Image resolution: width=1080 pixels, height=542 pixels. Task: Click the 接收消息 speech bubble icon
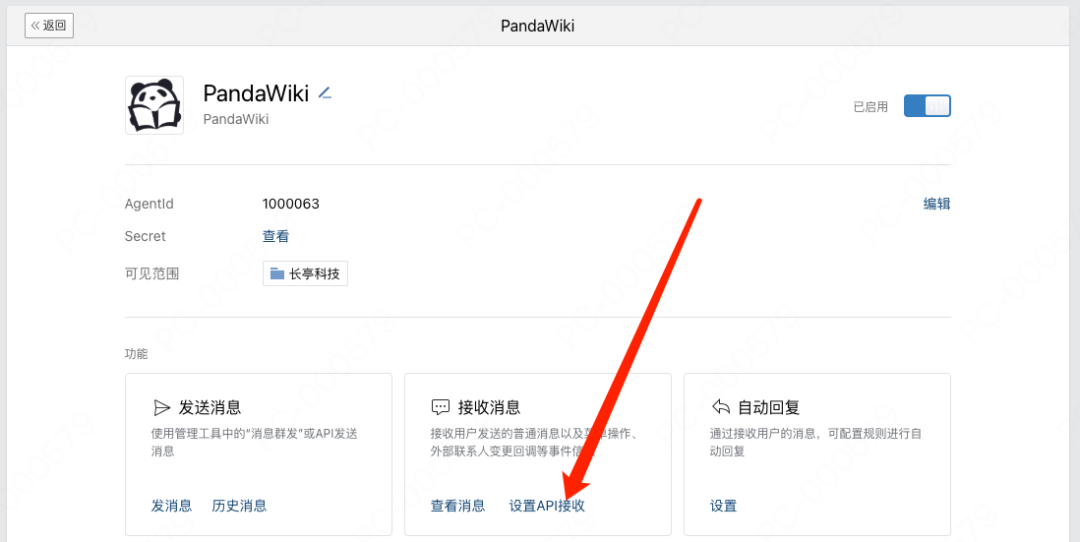pyautogui.click(x=441, y=408)
